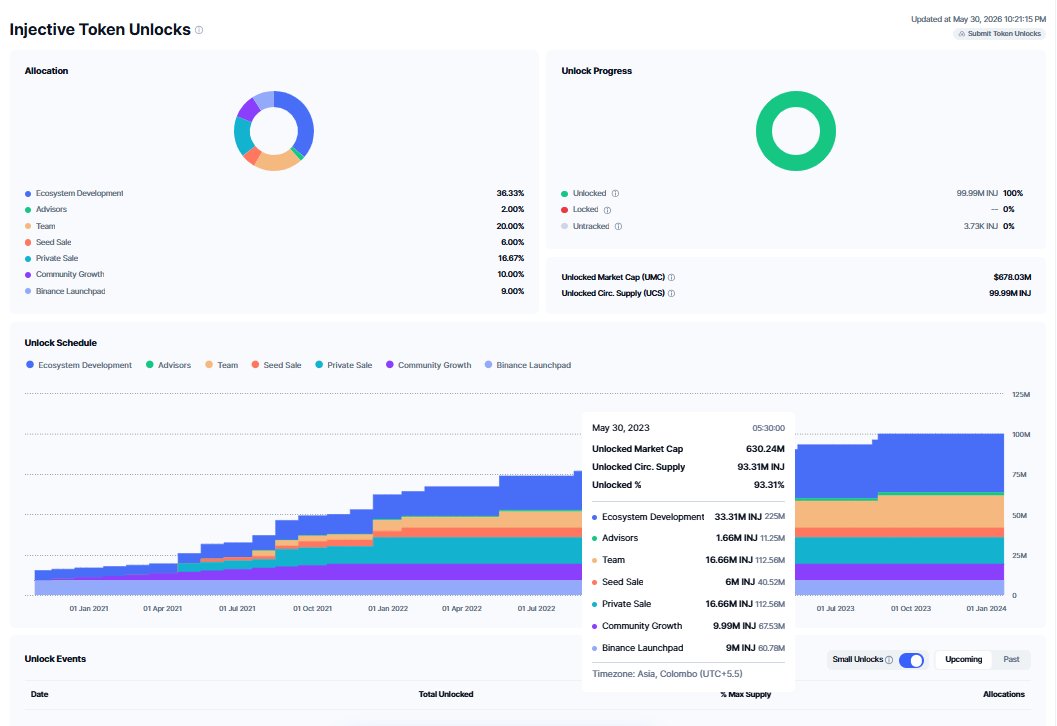Click Community Growth row in Allocation list
1057x726 pixels.
pos(274,274)
